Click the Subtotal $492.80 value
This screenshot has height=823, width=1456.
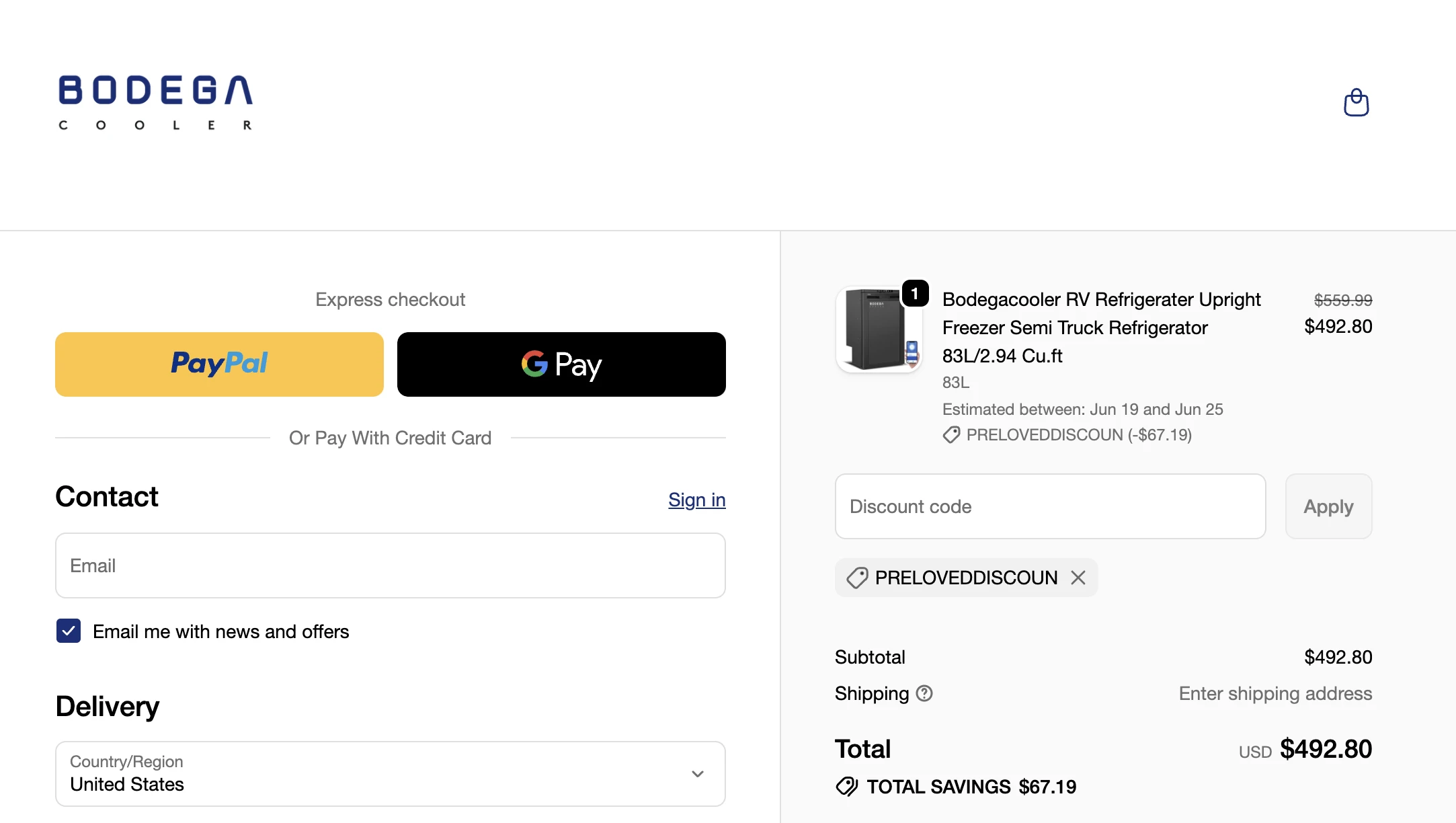(1338, 657)
